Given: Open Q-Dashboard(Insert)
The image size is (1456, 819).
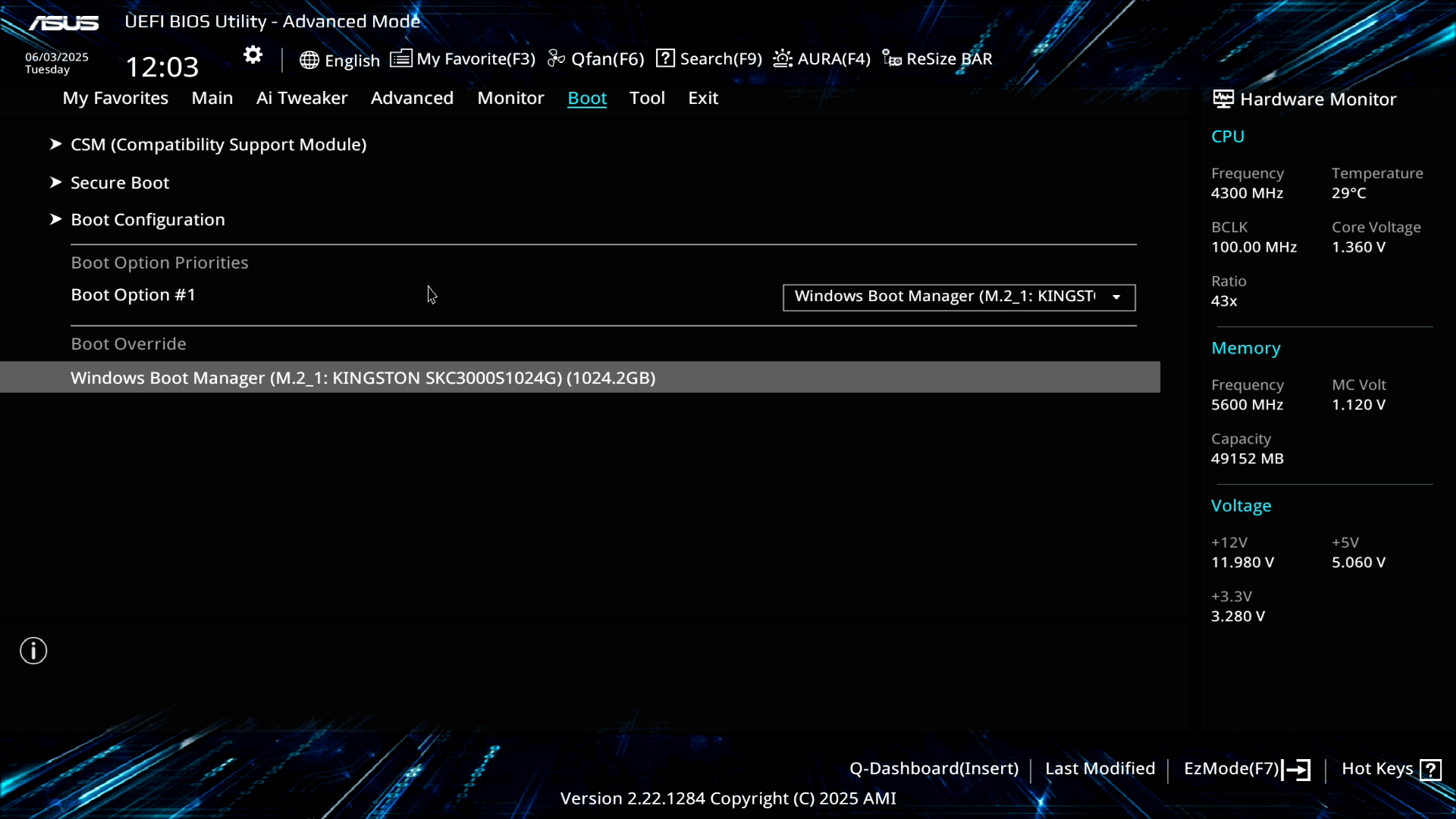Looking at the screenshot, I should (934, 769).
